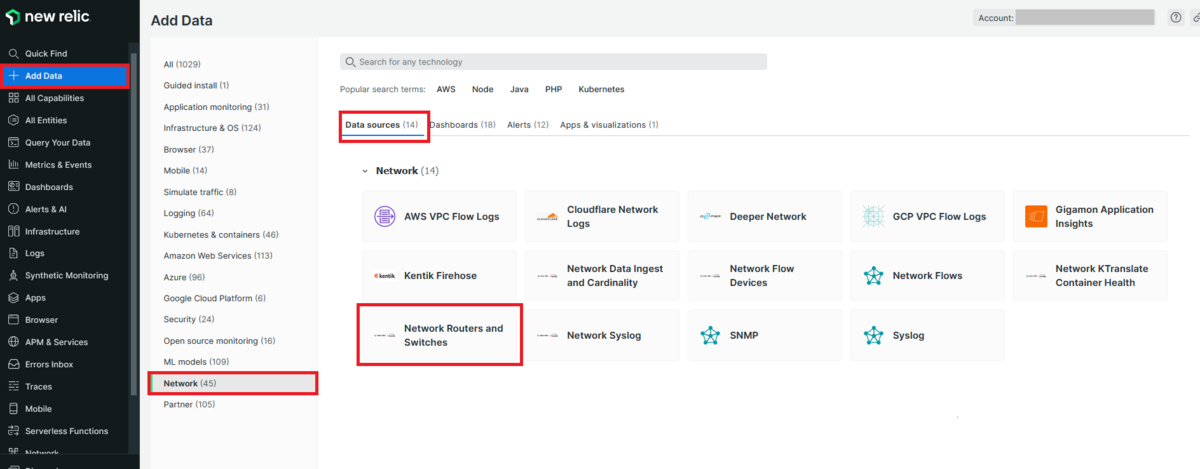1200x469 pixels.
Task: Open Network Syslog tile
Action: coord(602,335)
